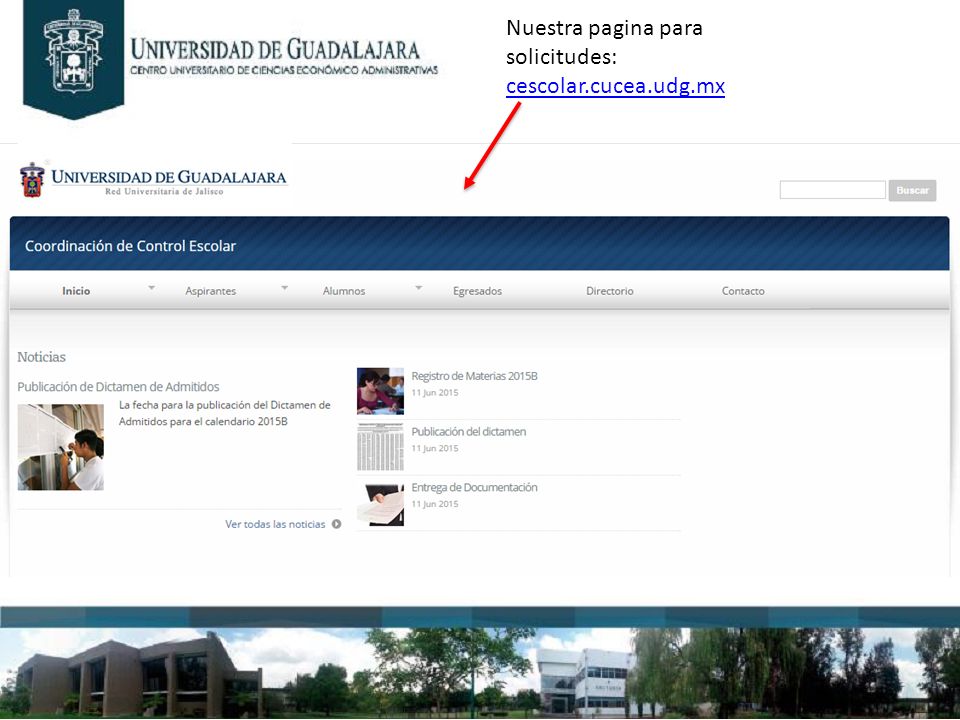Image resolution: width=960 pixels, height=720 pixels.
Task: Click the Centro Universitario de Ciencias Económico Administrativas text
Action: click(x=284, y=70)
